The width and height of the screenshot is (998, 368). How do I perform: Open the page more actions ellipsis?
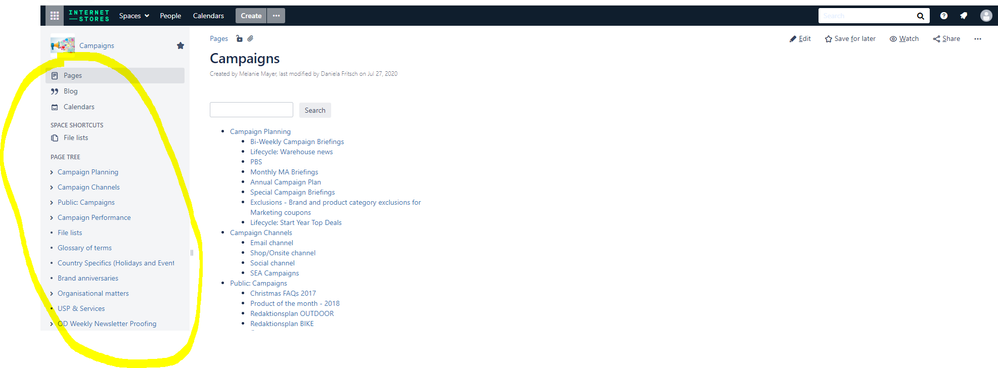click(x=978, y=39)
